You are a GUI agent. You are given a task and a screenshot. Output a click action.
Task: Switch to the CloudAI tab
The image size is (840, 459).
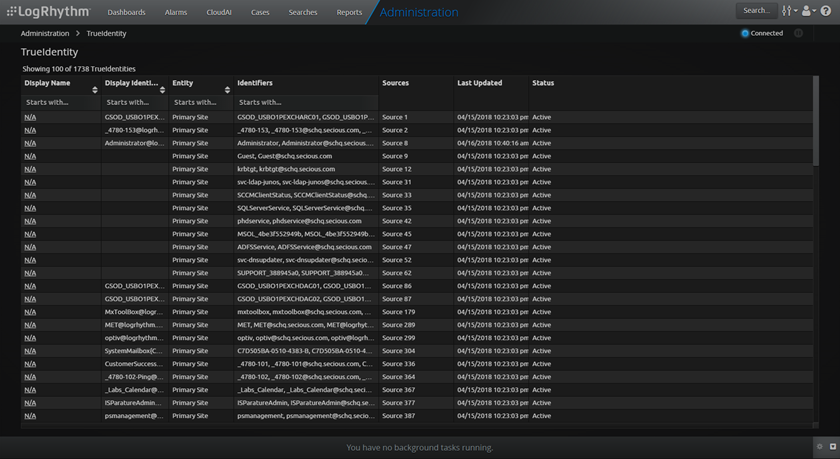click(219, 12)
